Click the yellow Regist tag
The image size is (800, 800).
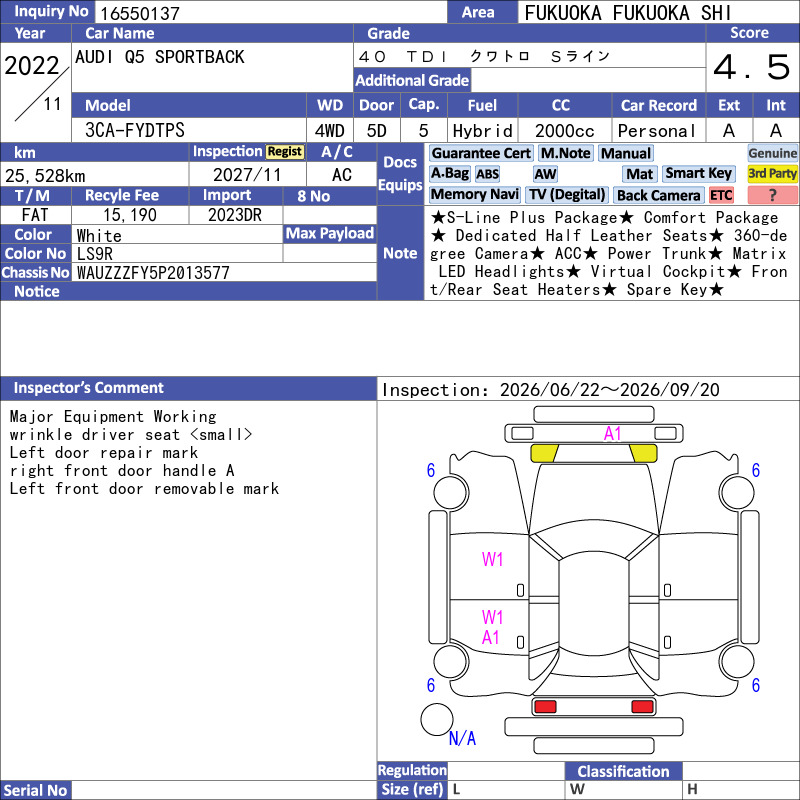285,152
